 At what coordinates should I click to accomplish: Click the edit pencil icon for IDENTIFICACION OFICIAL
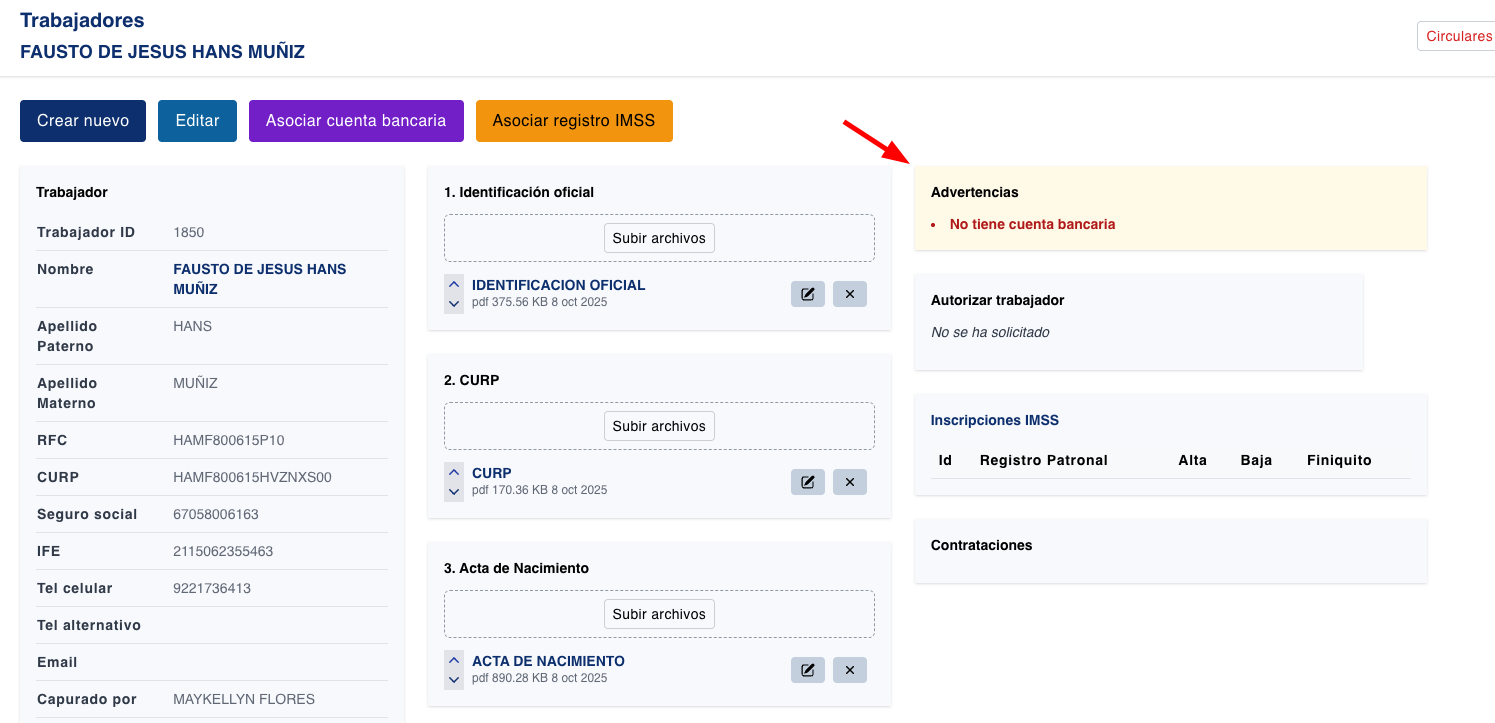pyautogui.click(x=808, y=293)
